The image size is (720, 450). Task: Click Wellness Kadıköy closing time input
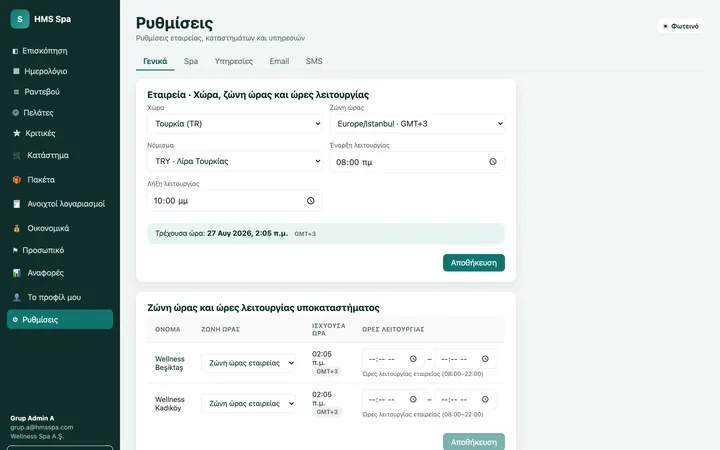(465, 399)
